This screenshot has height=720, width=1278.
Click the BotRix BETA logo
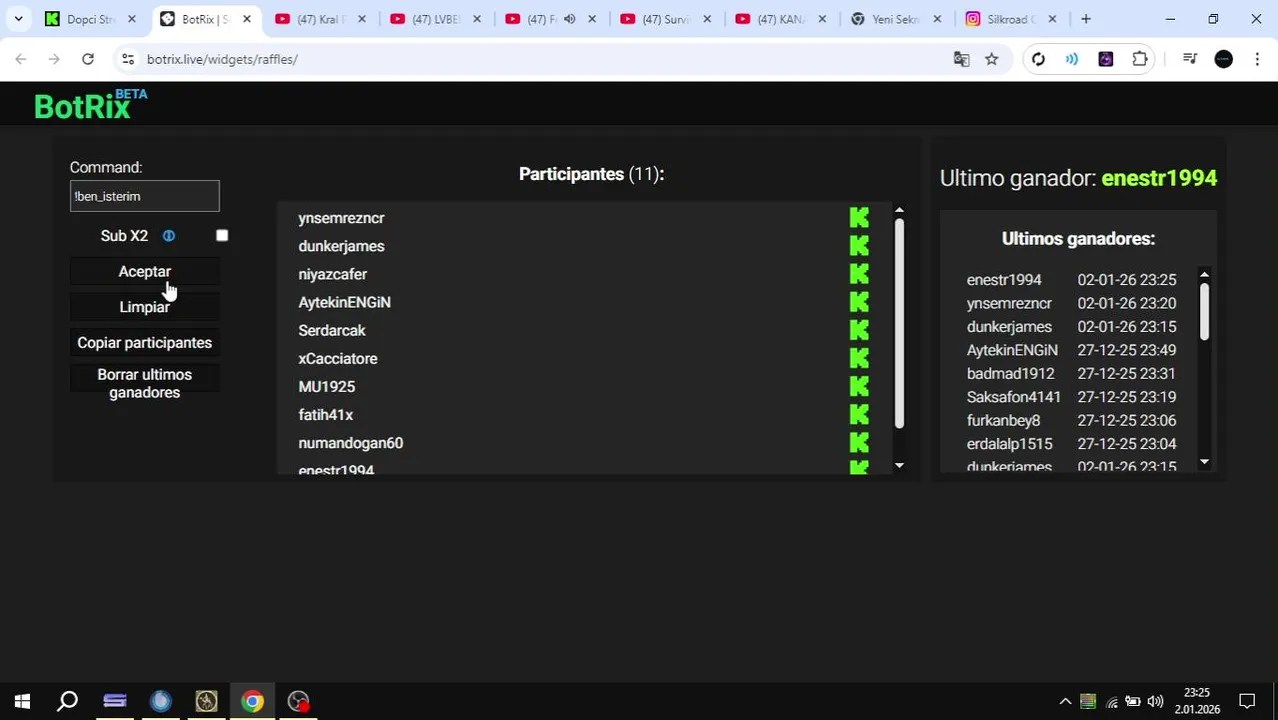click(90, 104)
